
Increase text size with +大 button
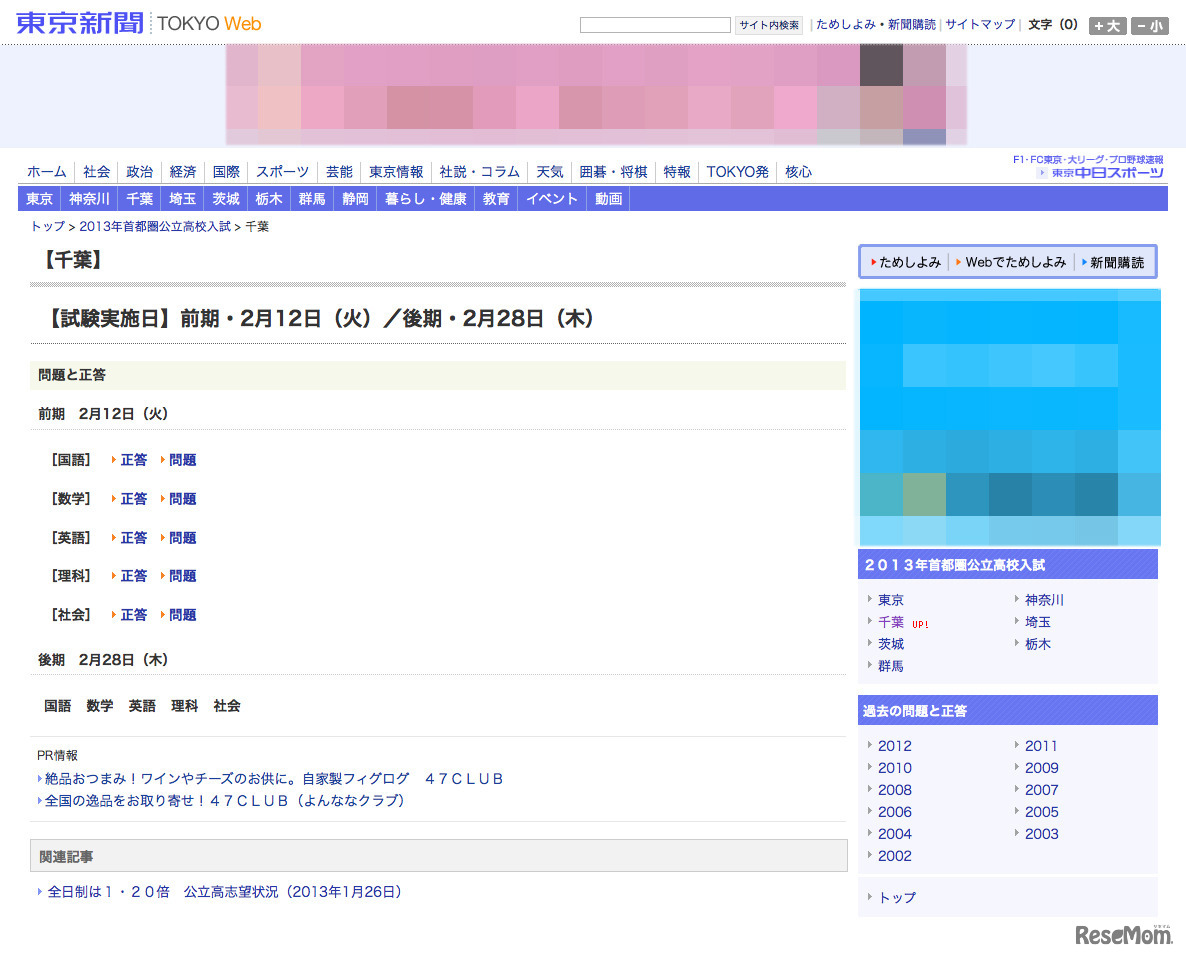click(x=1107, y=26)
